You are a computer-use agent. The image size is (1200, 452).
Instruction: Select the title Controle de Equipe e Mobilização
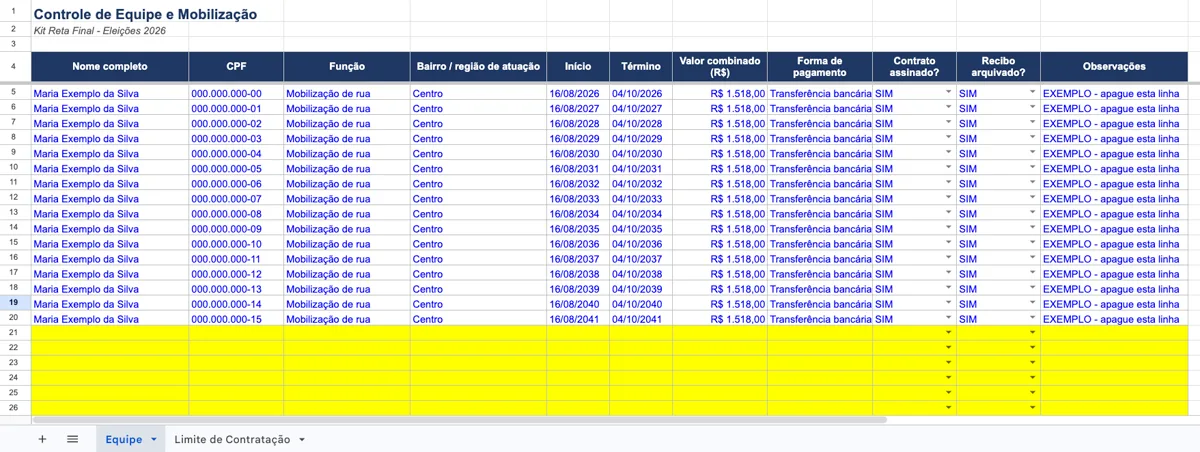[145, 15]
